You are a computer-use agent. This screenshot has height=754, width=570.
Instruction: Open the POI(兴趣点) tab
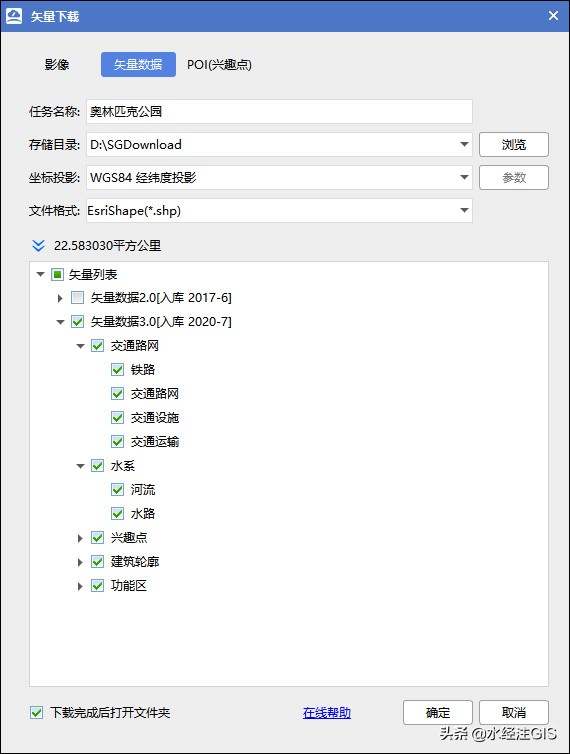pyautogui.click(x=219, y=64)
